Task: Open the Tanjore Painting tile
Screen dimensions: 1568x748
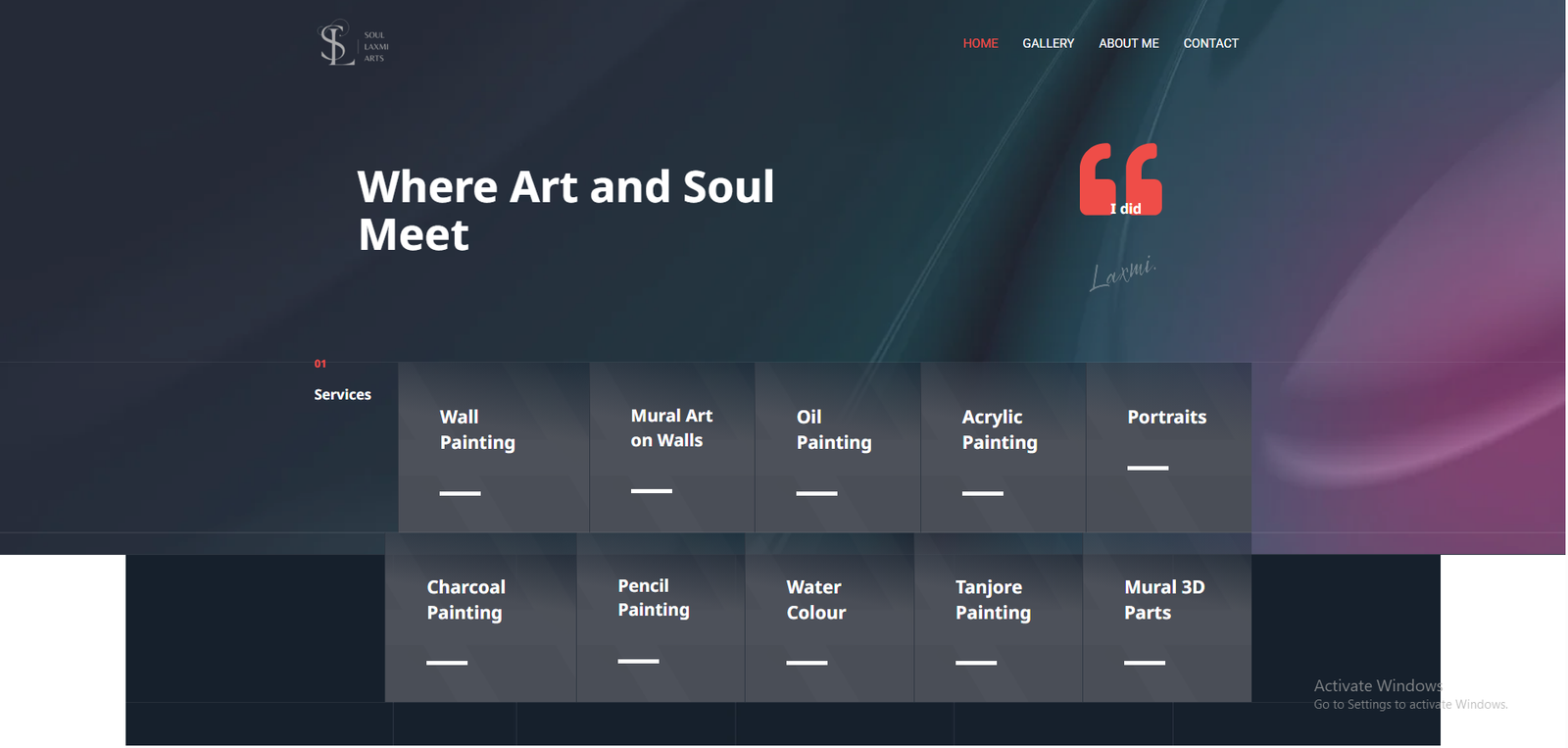Action: coord(999,618)
